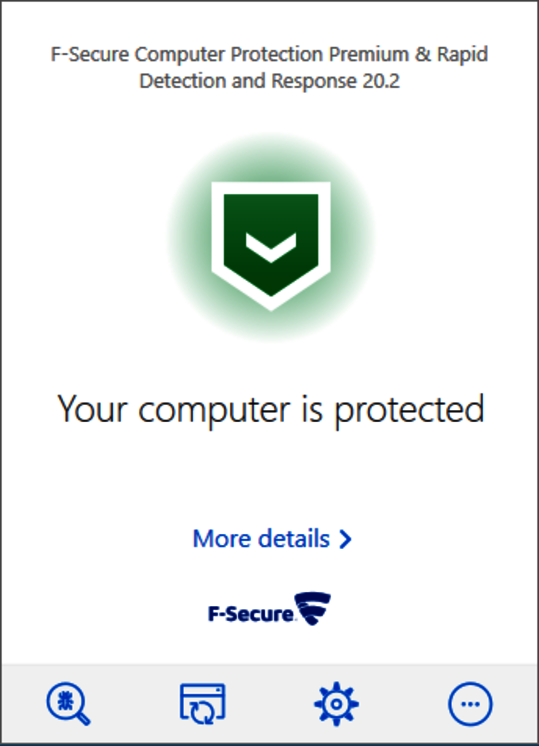Screen dimensions: 539x746
Task: Click the 'F-Secure' wordmark text
Action: 251,614
